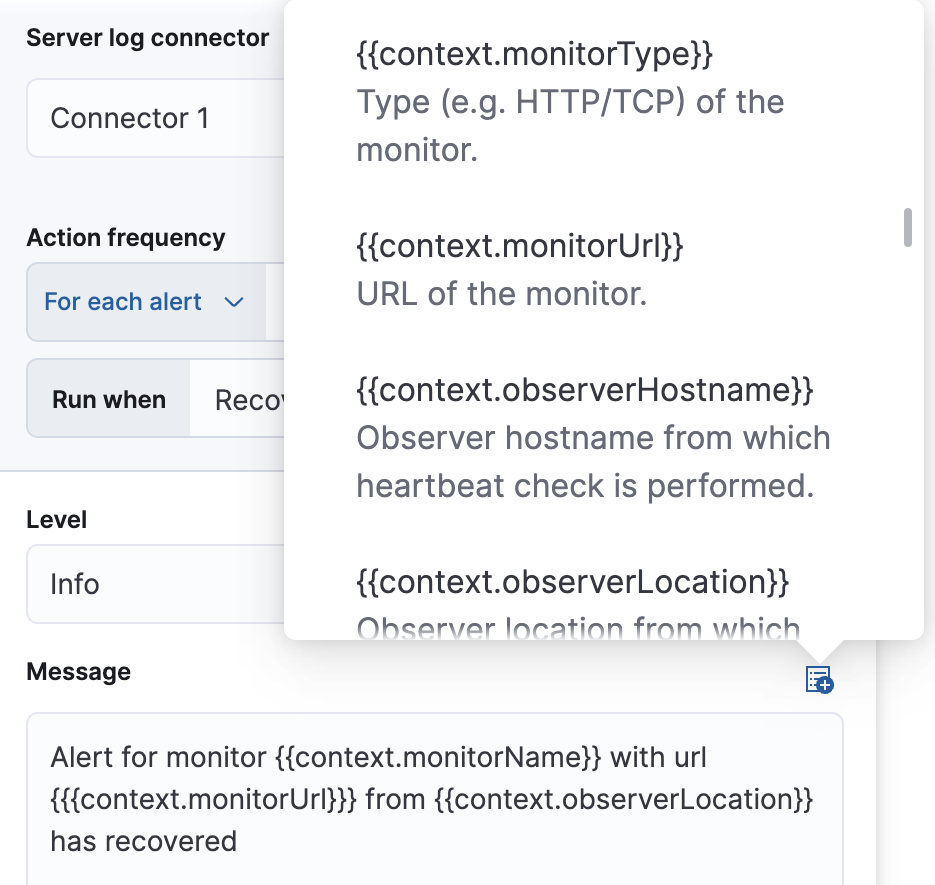Choose {{context.observerLocation}} from the list

pos(573,582)
